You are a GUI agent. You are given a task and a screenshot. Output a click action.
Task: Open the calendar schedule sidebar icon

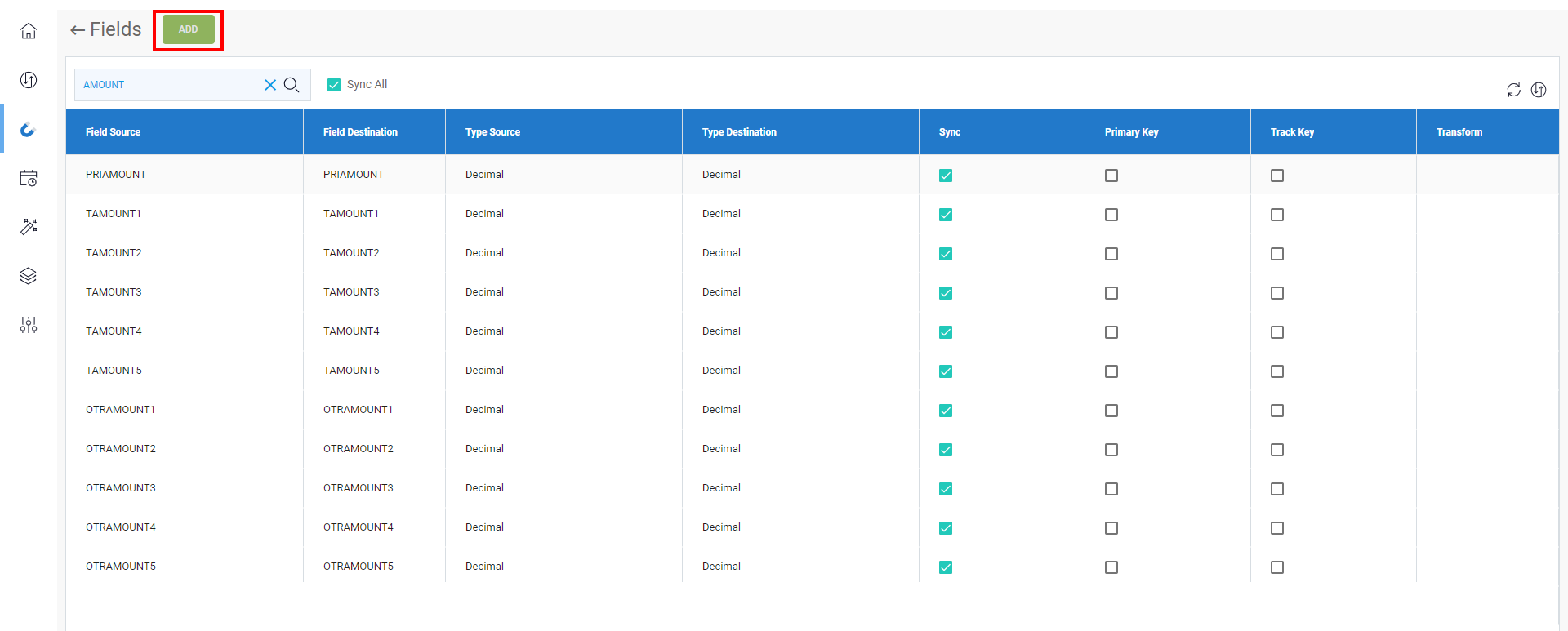click(29, 178)
